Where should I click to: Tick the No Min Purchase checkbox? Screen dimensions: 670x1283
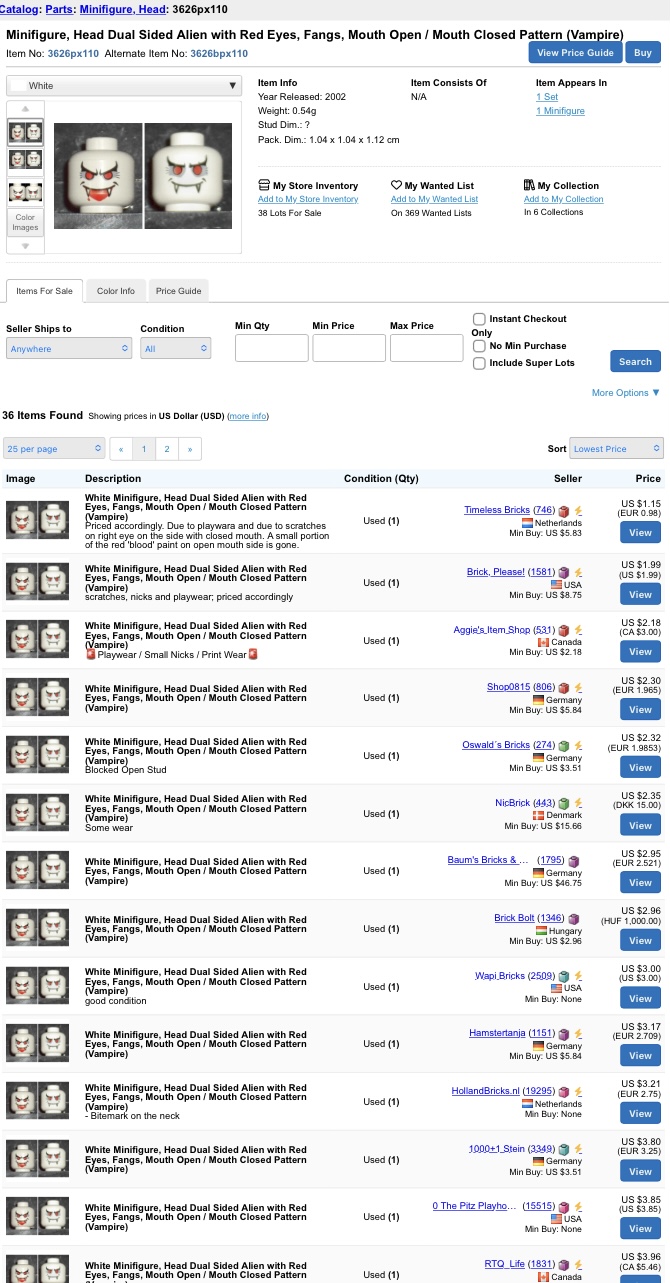[479, 346]
